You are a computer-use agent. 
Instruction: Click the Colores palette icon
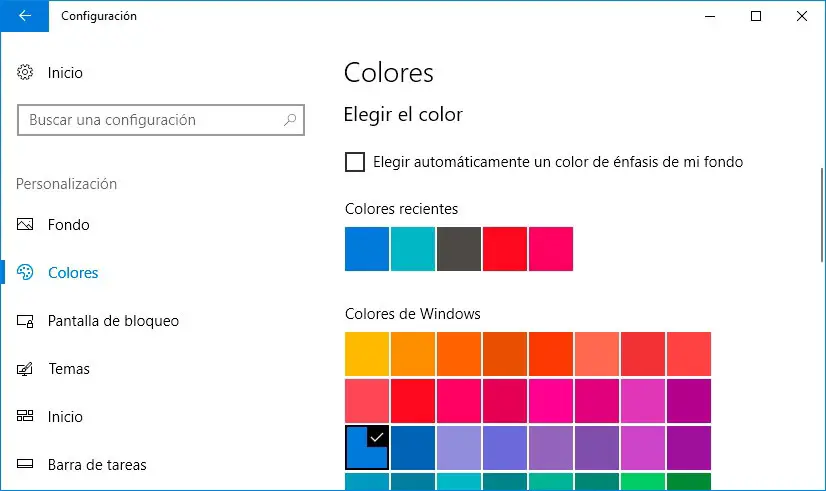27,273
